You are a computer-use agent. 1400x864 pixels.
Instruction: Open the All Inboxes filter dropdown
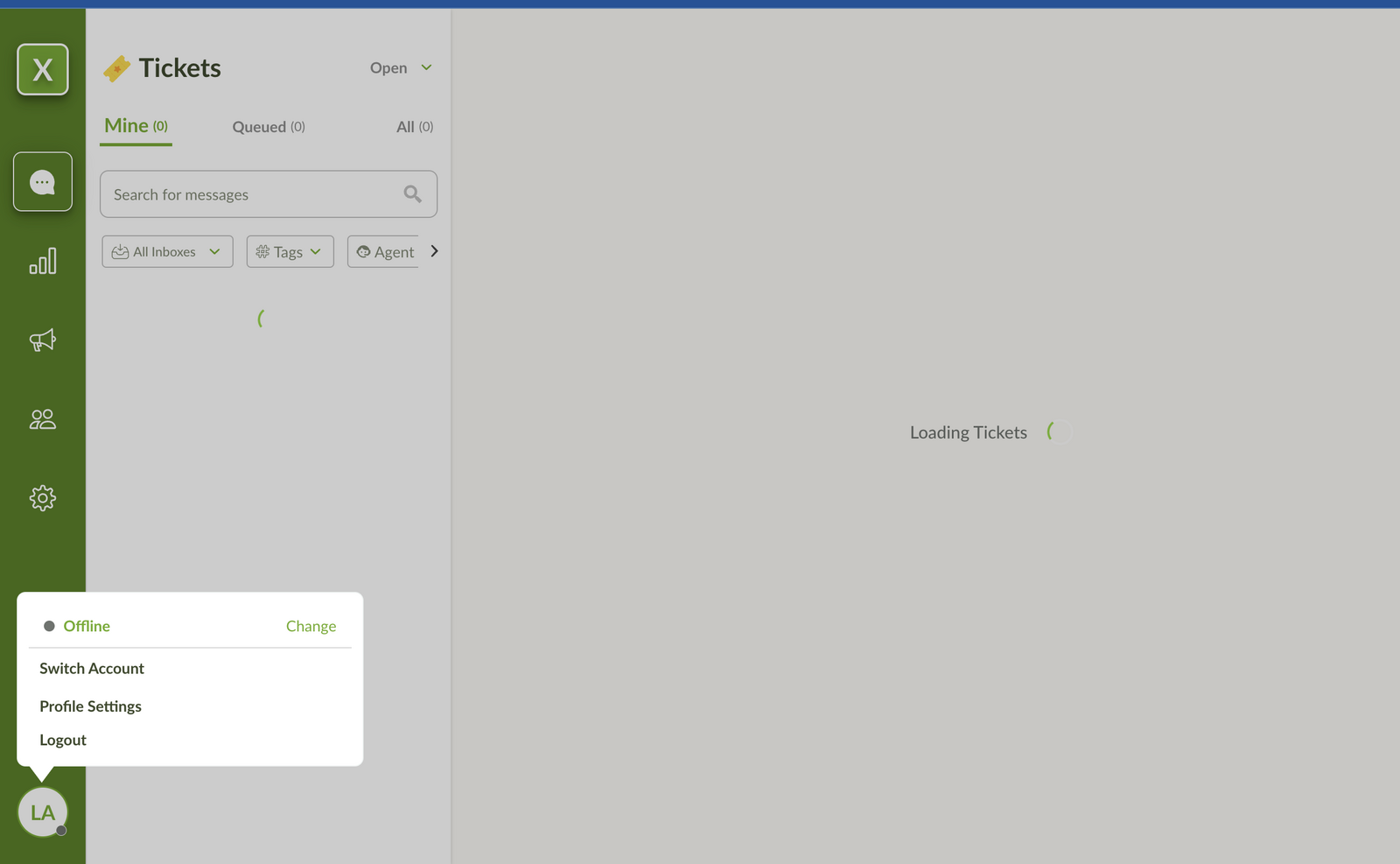[x=166, y=251]
